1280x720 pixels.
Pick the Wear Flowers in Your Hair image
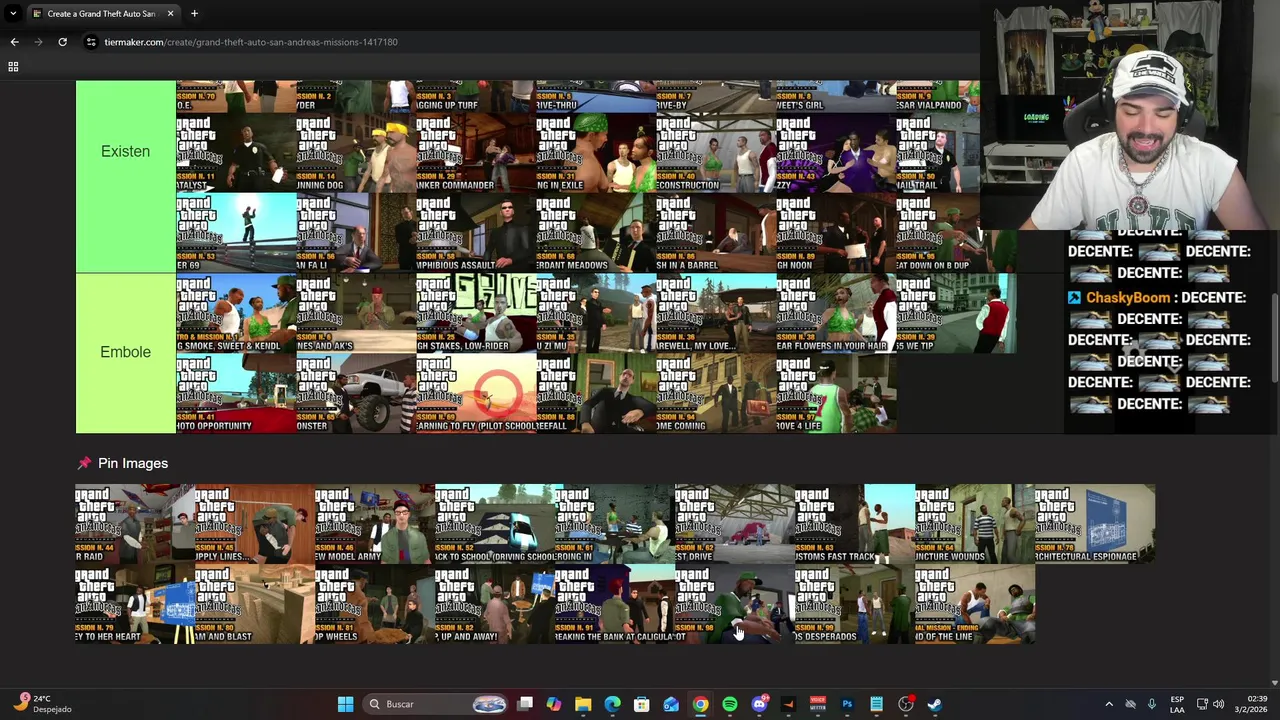[x=835, y=313]
